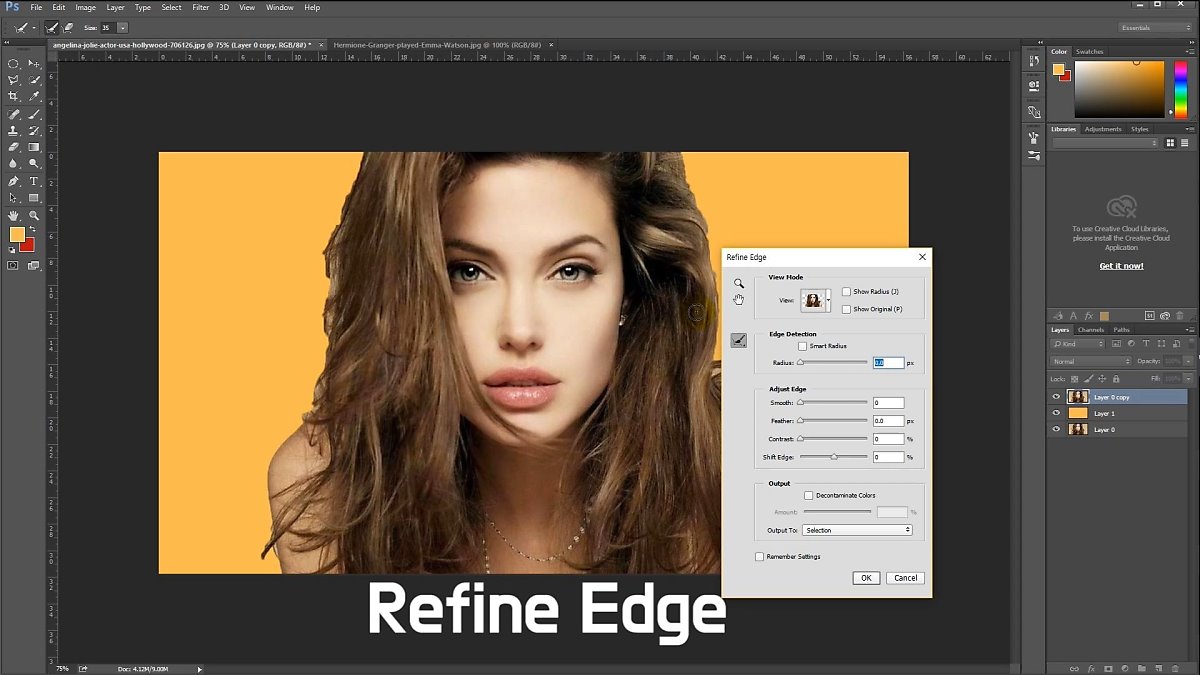
Task: Click the Refine Radius brush tool icon
Action: point(738,340)
